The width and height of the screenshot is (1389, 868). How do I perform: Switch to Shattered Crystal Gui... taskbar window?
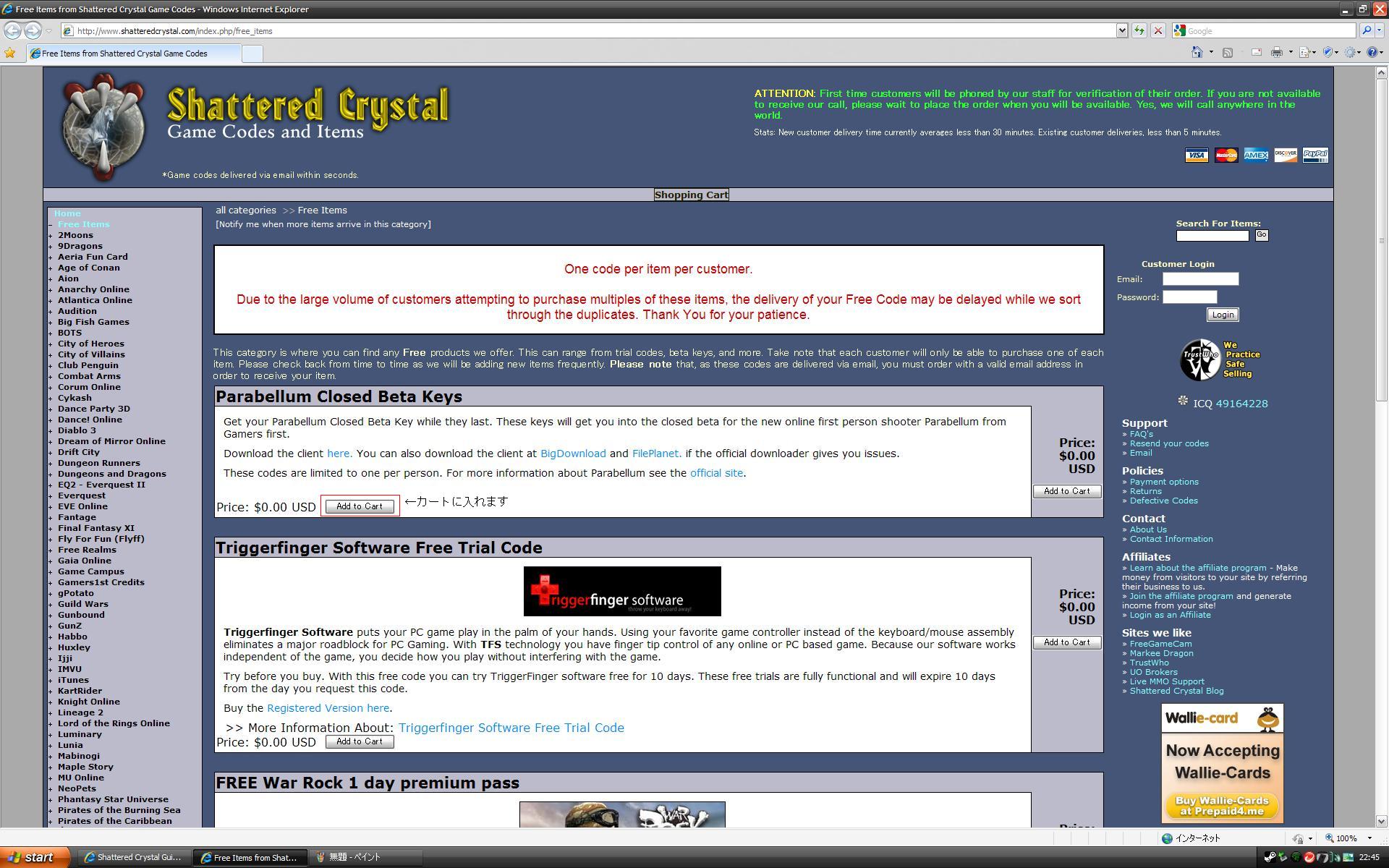[x=133, y=857]
